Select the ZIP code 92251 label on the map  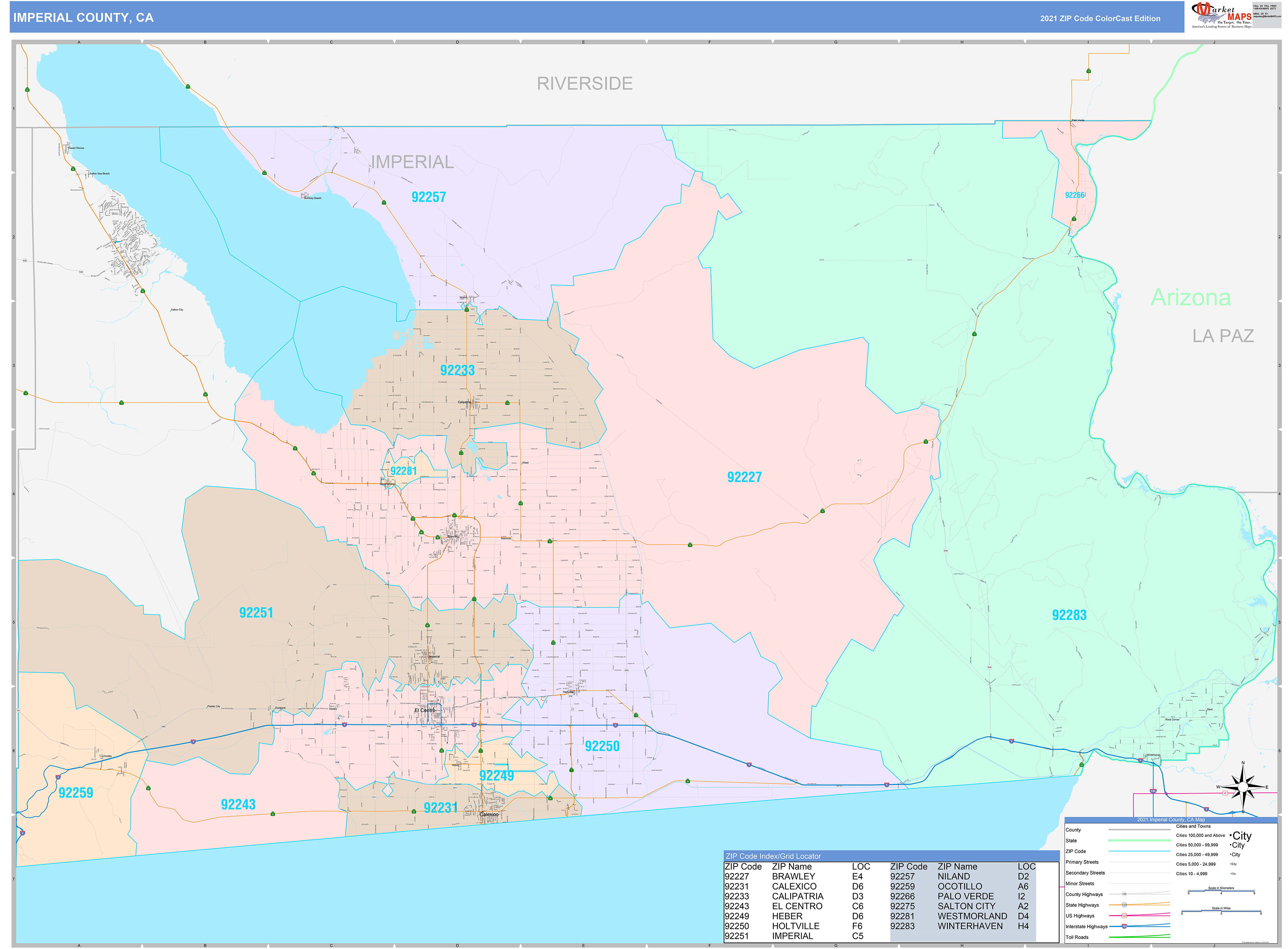coord(256,612)
